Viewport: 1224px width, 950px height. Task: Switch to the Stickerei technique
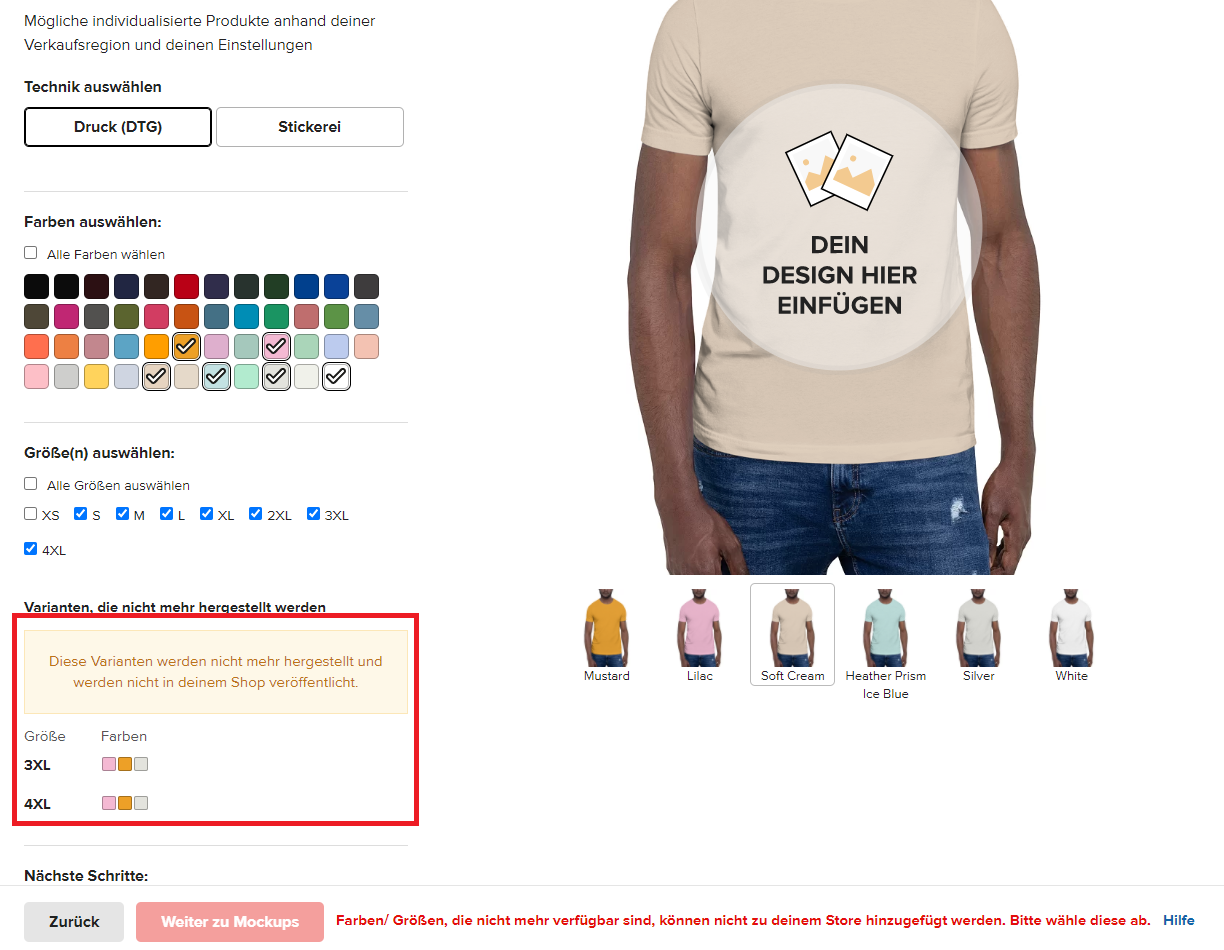310,127
